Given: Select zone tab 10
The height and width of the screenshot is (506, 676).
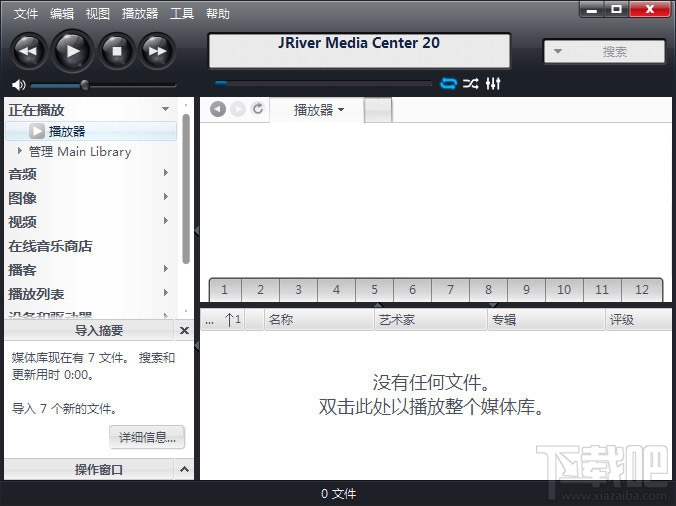Looking at the screenshot, I should (564, 290).
